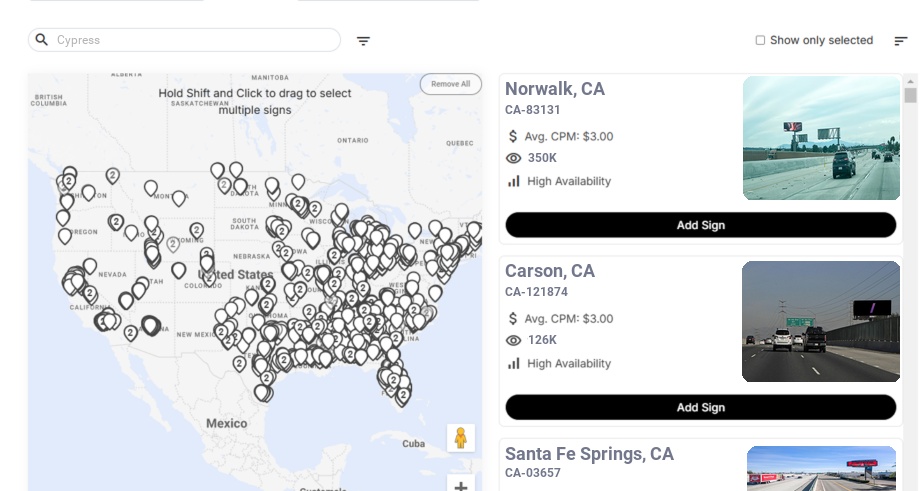Click the Carson 126K impressions eye icon
Image resolution: width=920 pixels, height=491 pixels.
514,340
